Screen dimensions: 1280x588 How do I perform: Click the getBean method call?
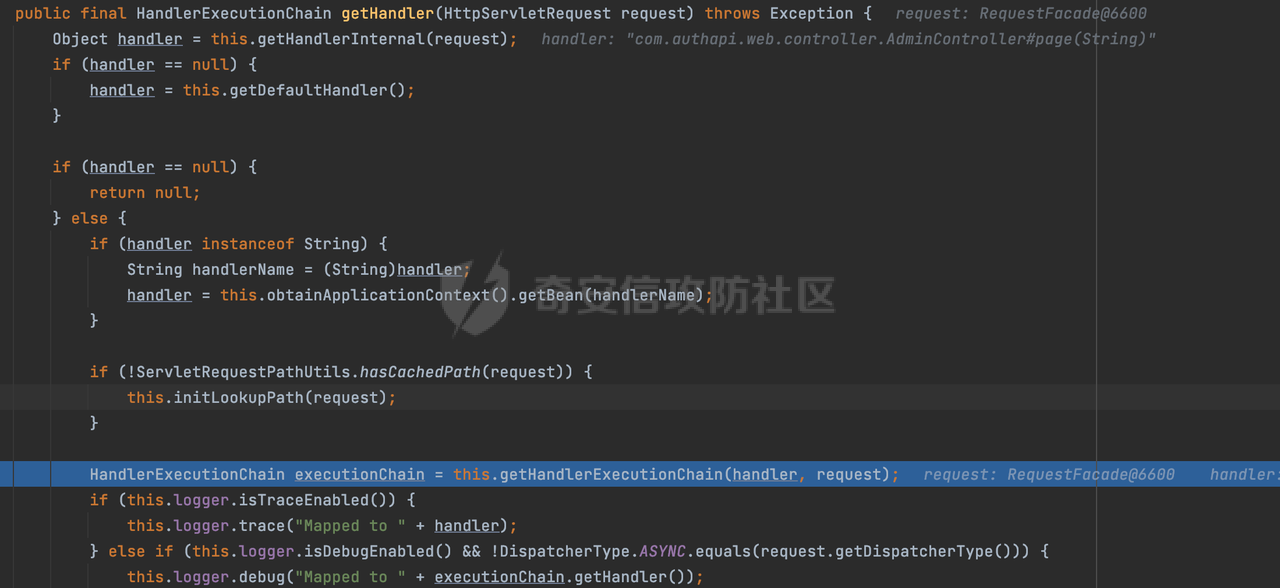point(547,295)
